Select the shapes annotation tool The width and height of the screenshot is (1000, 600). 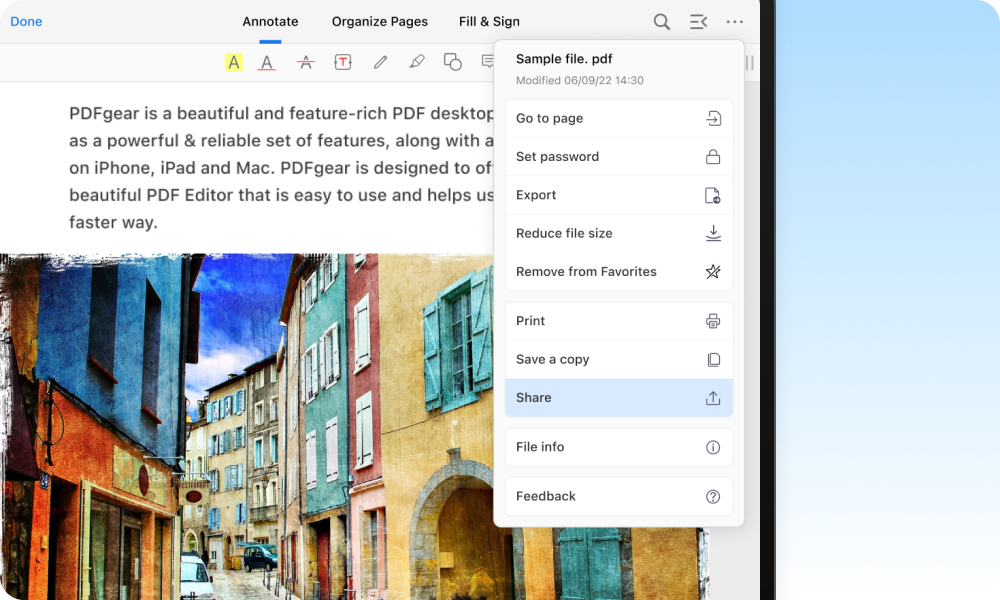point(452,62)
